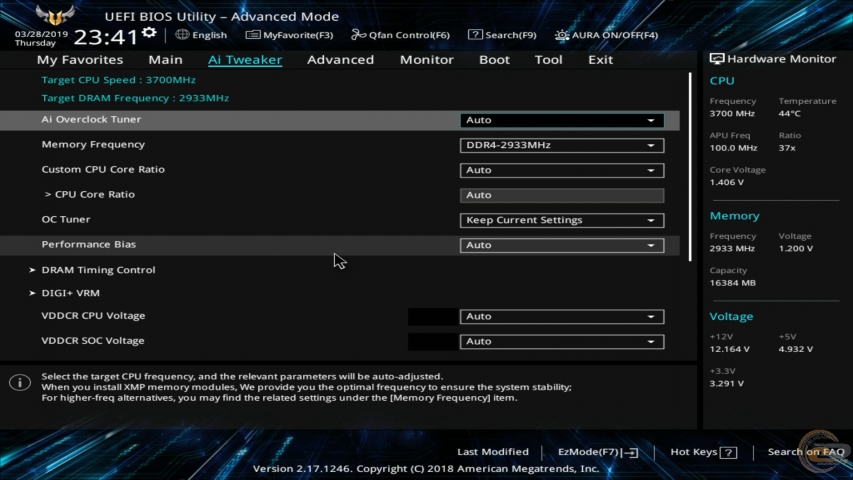Click the Memory Frequency label
Screen dimensions: 853x480
tap(93, 144)
